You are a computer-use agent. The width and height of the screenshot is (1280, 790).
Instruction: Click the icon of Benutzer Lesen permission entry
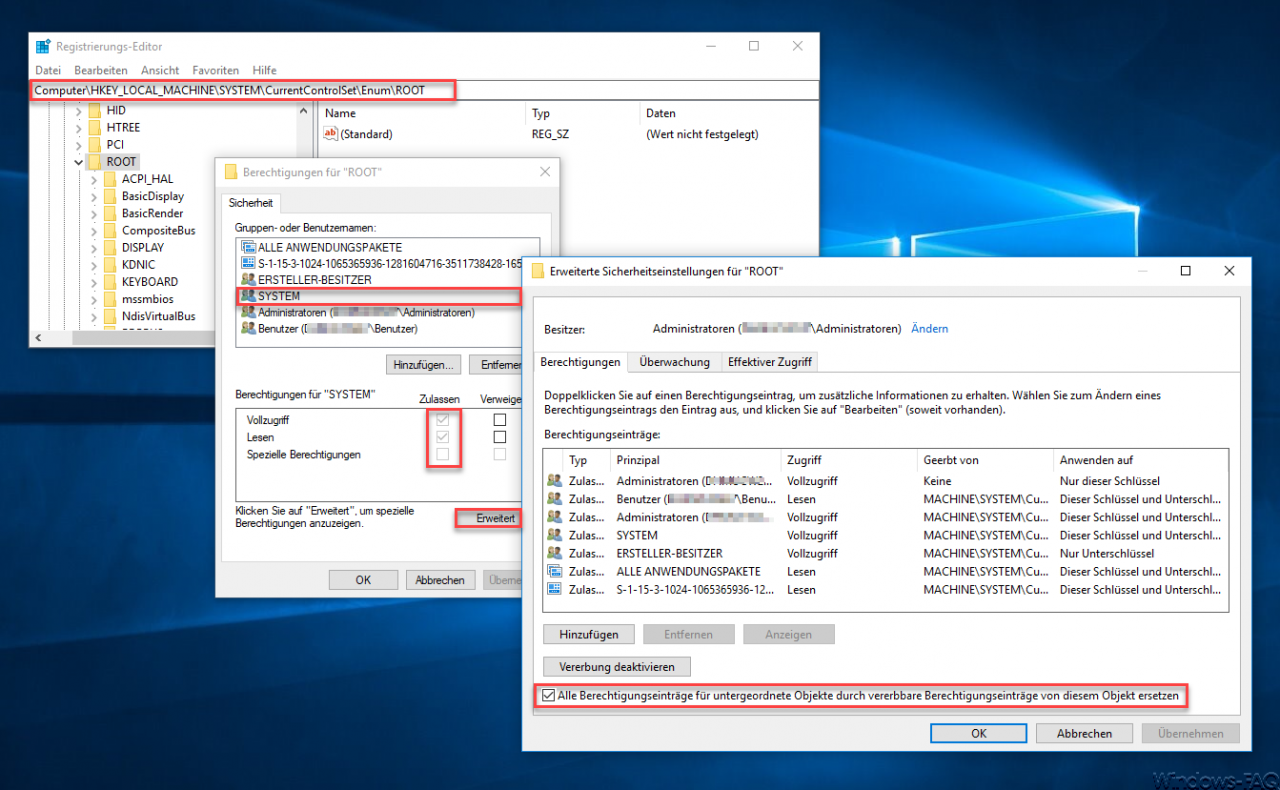[555, 499]
